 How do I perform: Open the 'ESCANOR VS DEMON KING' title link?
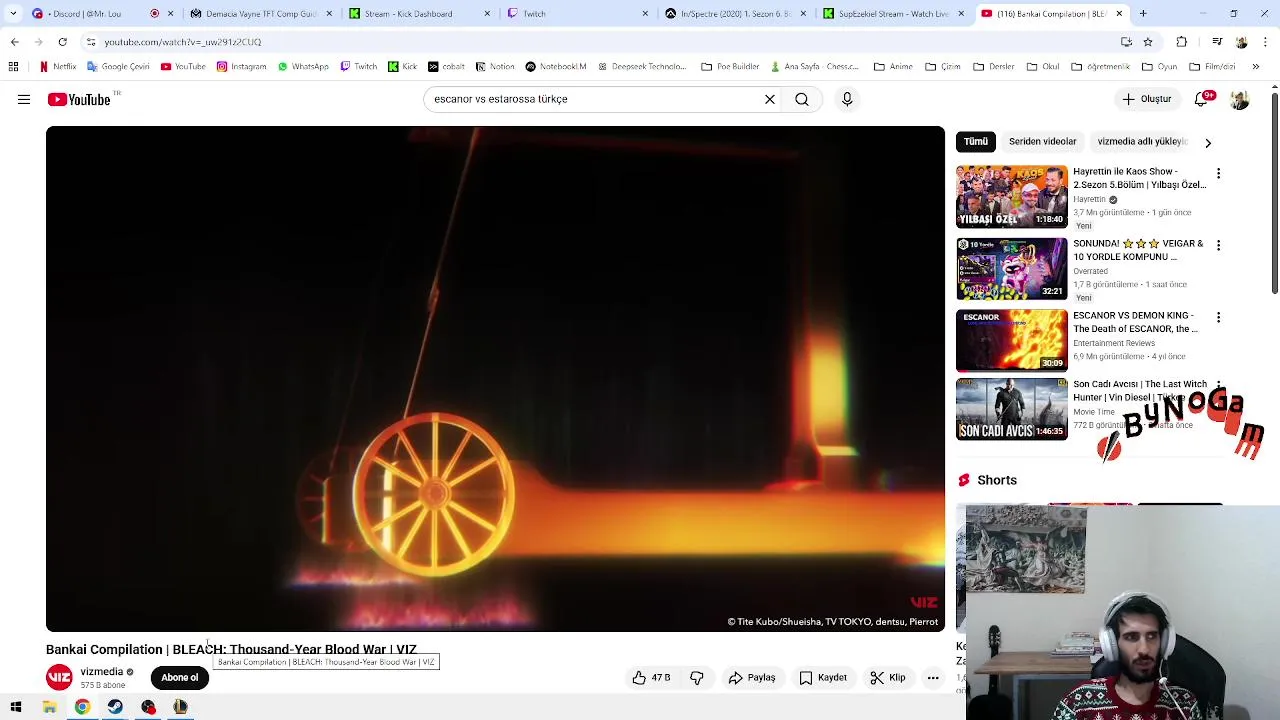(x=1135, y=322)
